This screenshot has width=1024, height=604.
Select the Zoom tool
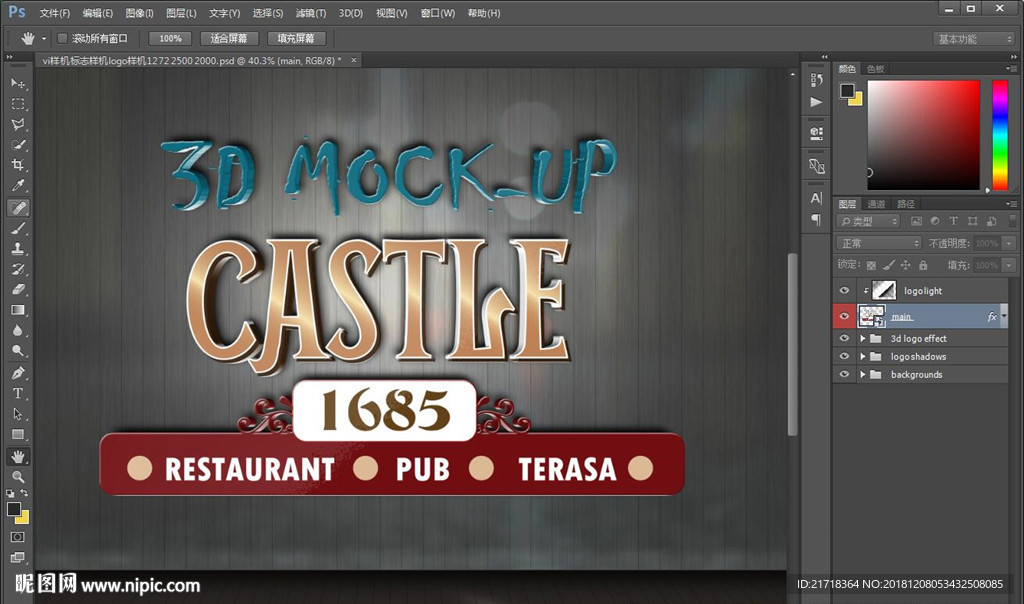pyautogui.click(x=18, y=477)
